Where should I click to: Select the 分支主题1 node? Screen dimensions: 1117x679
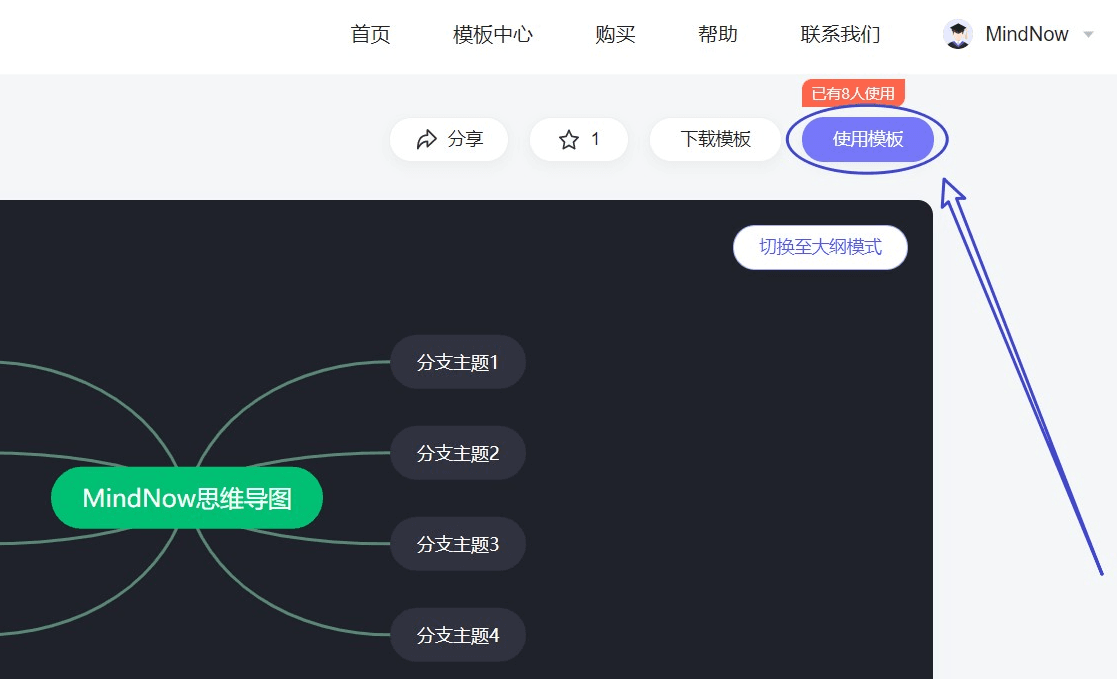(457, 362)
